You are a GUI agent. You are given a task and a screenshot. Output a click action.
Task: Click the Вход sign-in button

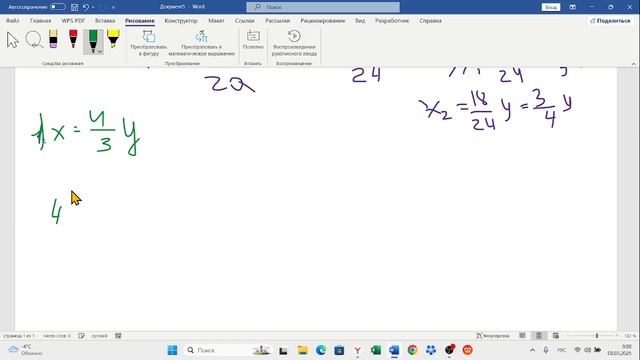551,7
